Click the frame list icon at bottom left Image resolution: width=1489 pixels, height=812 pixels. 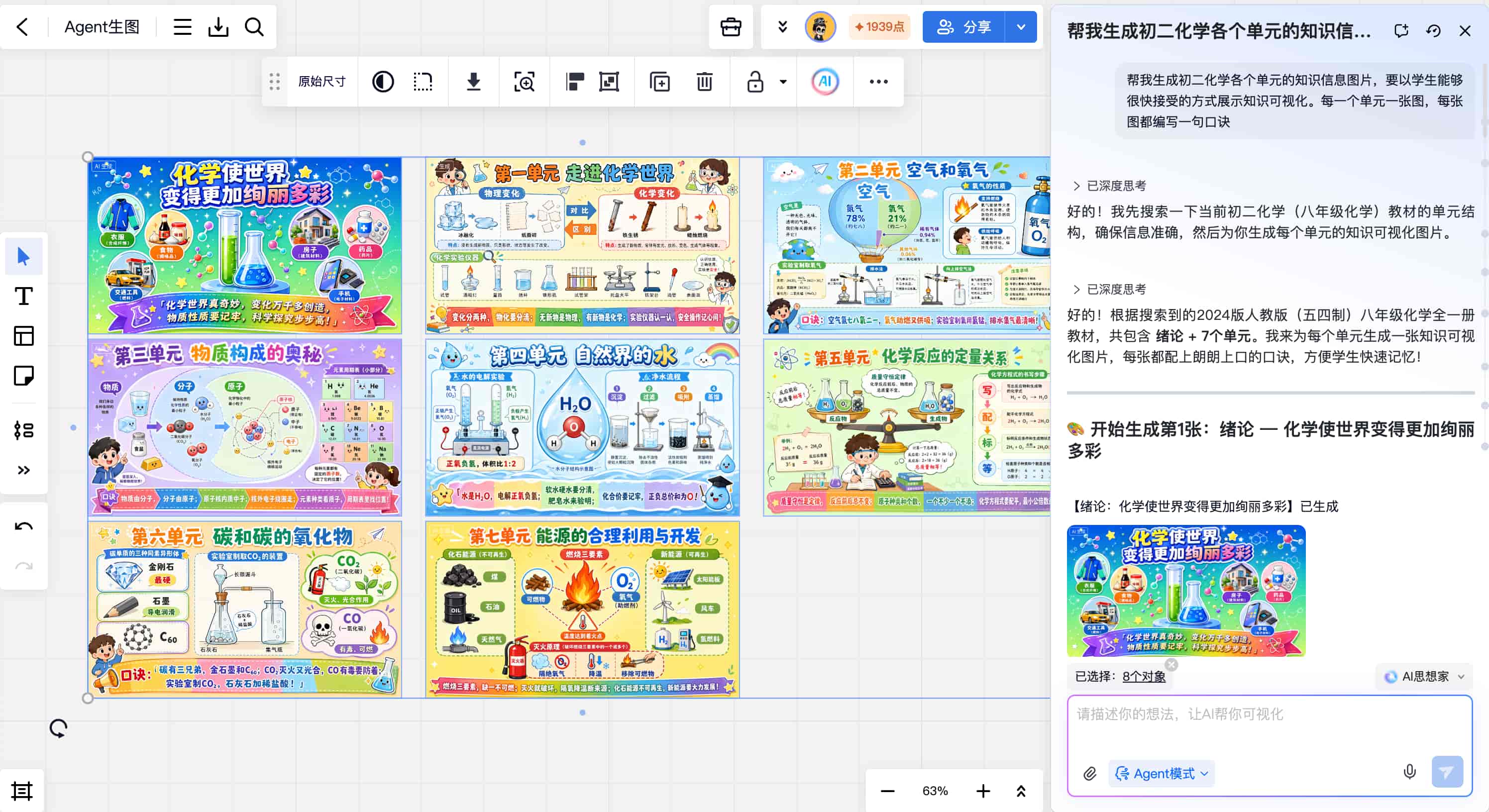(22, 791)
